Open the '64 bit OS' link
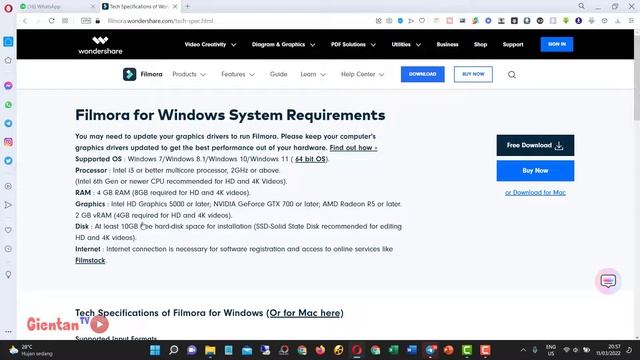This screenshot has height=360, width=640. (310, 159)
